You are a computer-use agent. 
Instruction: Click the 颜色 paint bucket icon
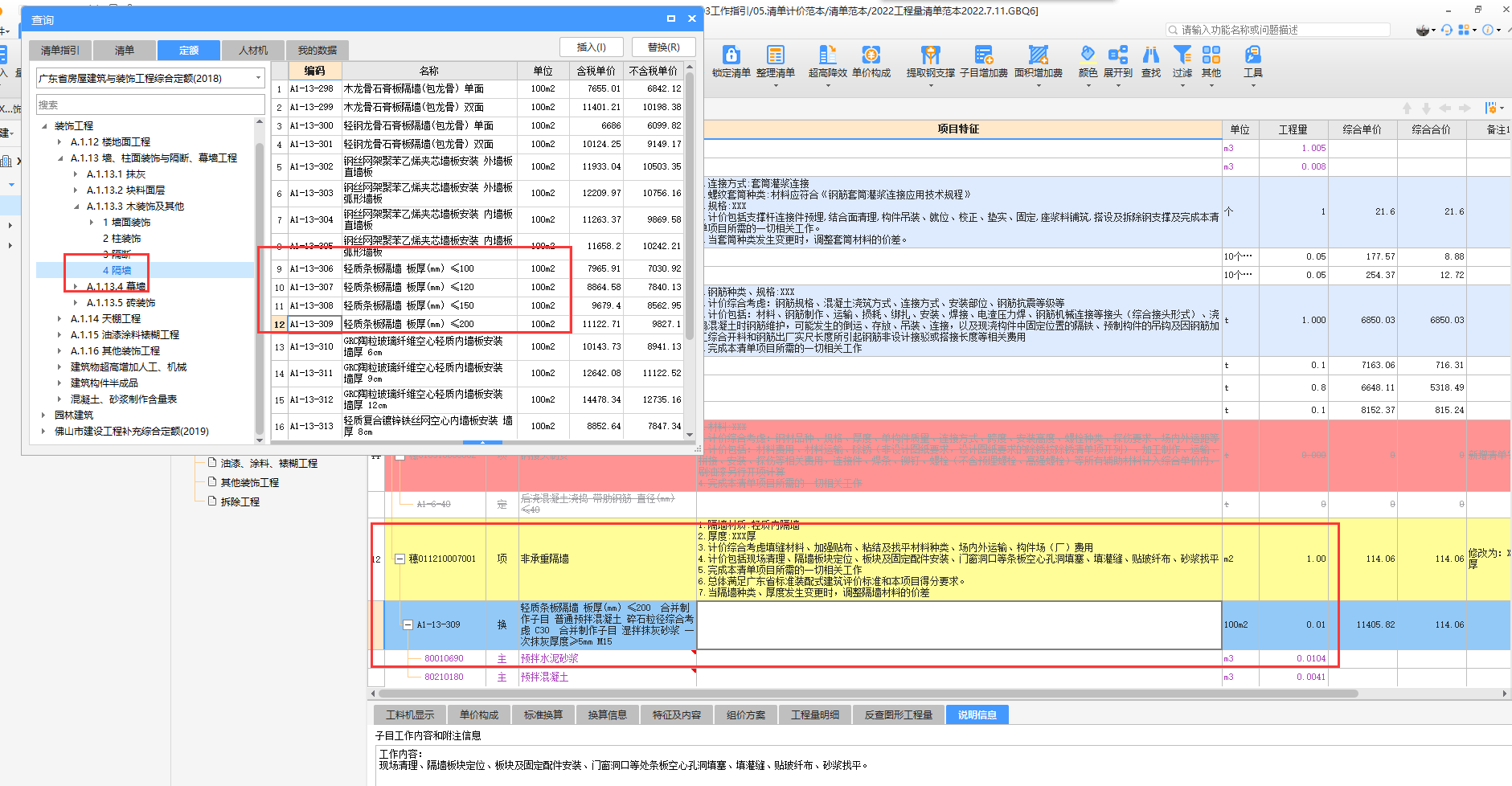(1088, 54)
